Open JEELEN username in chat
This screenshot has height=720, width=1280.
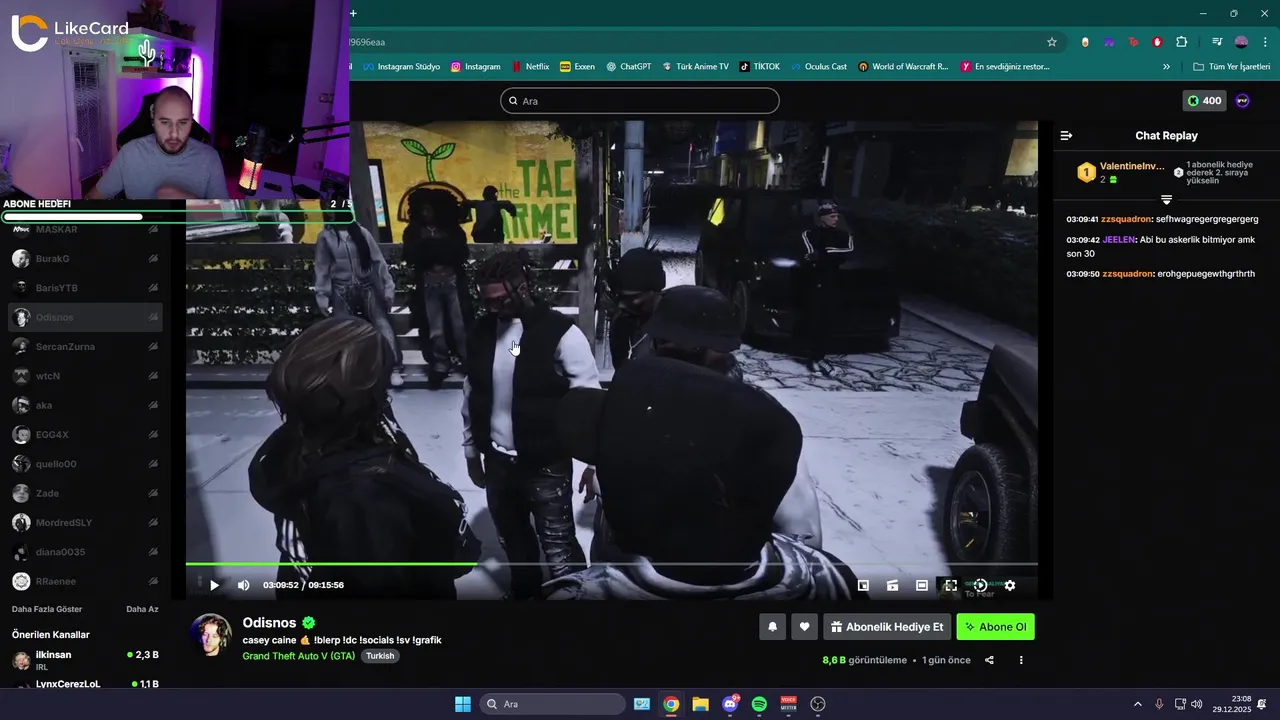point(1118,240)
